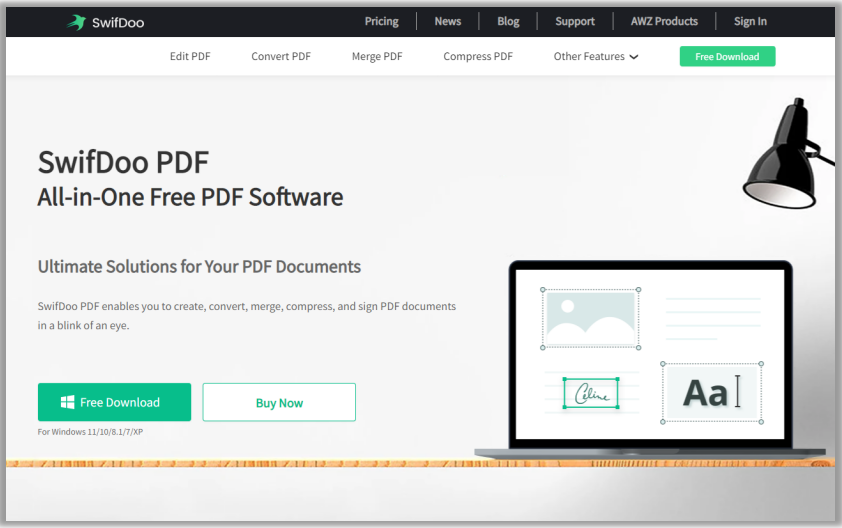Click Sign In
This screenshot has width=842, height=528.
tap(750, 21)
